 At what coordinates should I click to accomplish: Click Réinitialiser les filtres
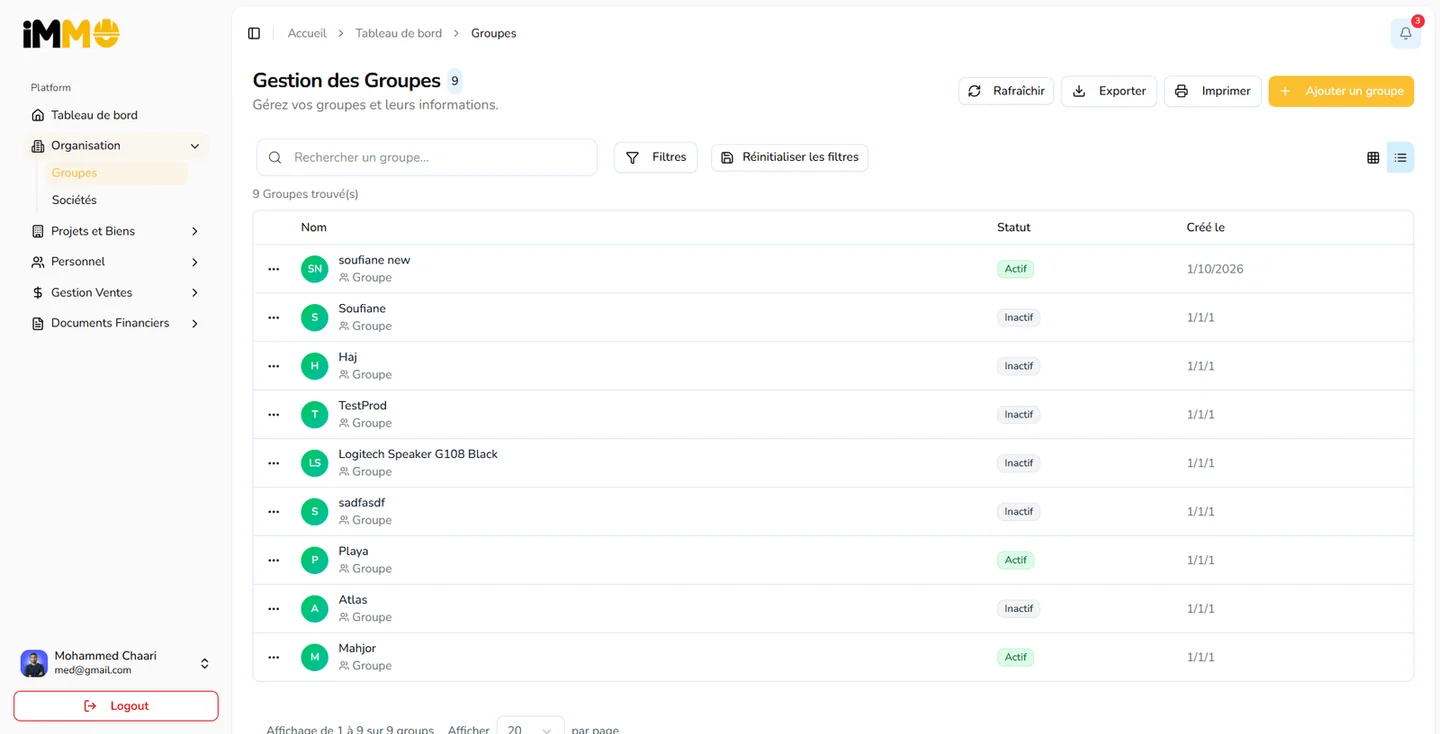(790, 157)
